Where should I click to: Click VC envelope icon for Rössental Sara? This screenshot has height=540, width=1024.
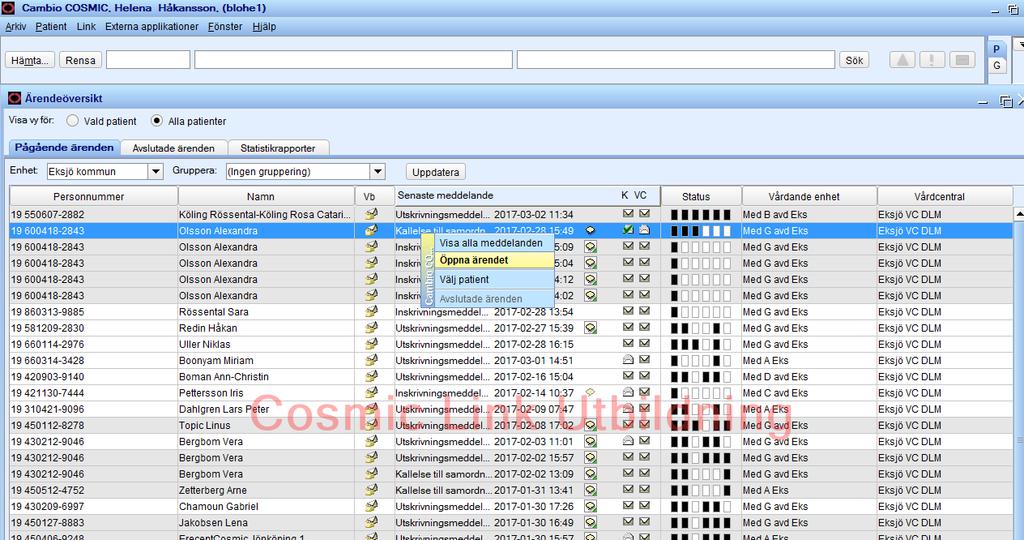tap(644, 311)
